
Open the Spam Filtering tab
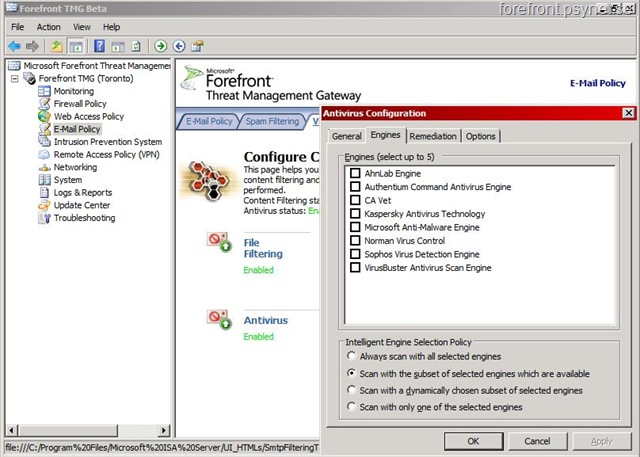click(273, 121)
